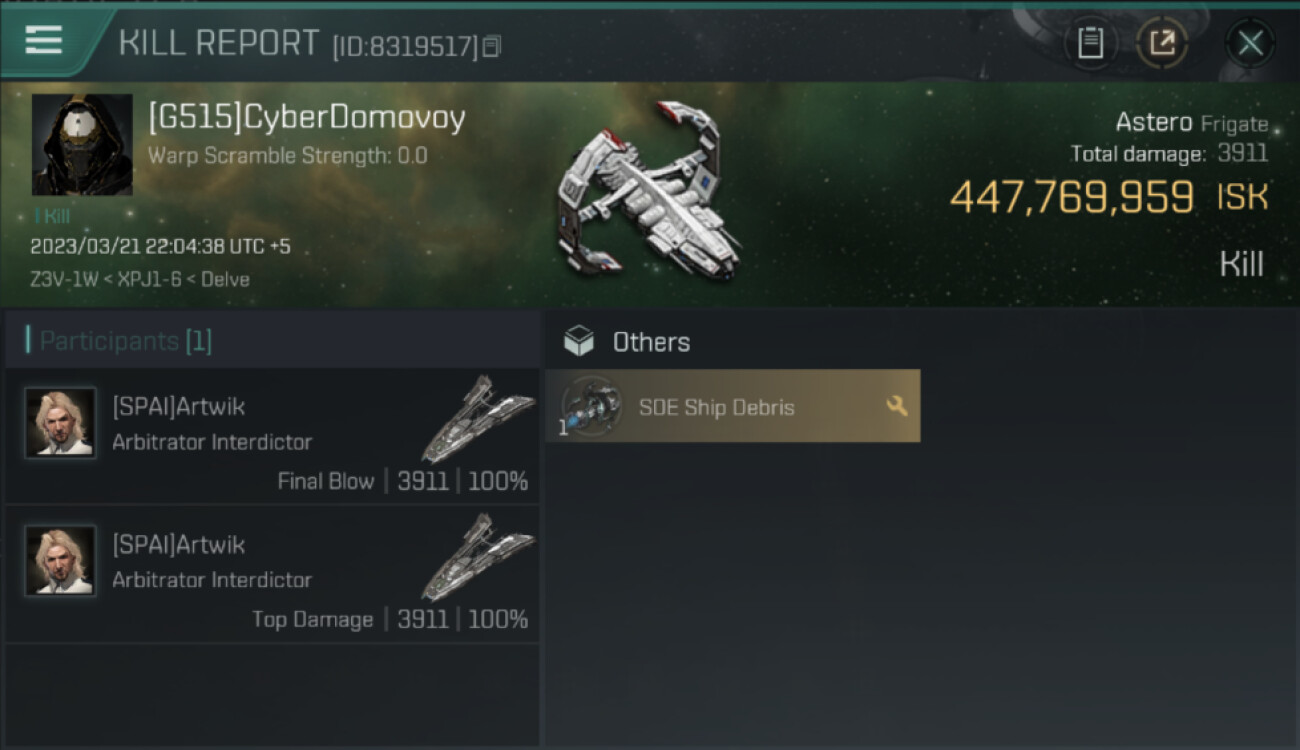Click the [G515]CyberDomovoy pilot name

click(x=306, y=118)
